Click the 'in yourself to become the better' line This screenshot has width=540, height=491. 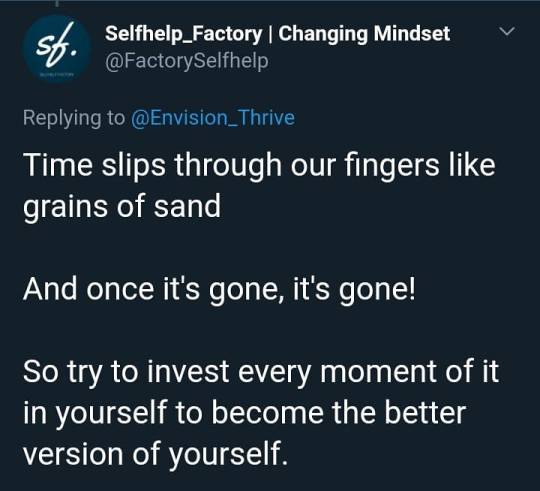[x=245, y=413]
